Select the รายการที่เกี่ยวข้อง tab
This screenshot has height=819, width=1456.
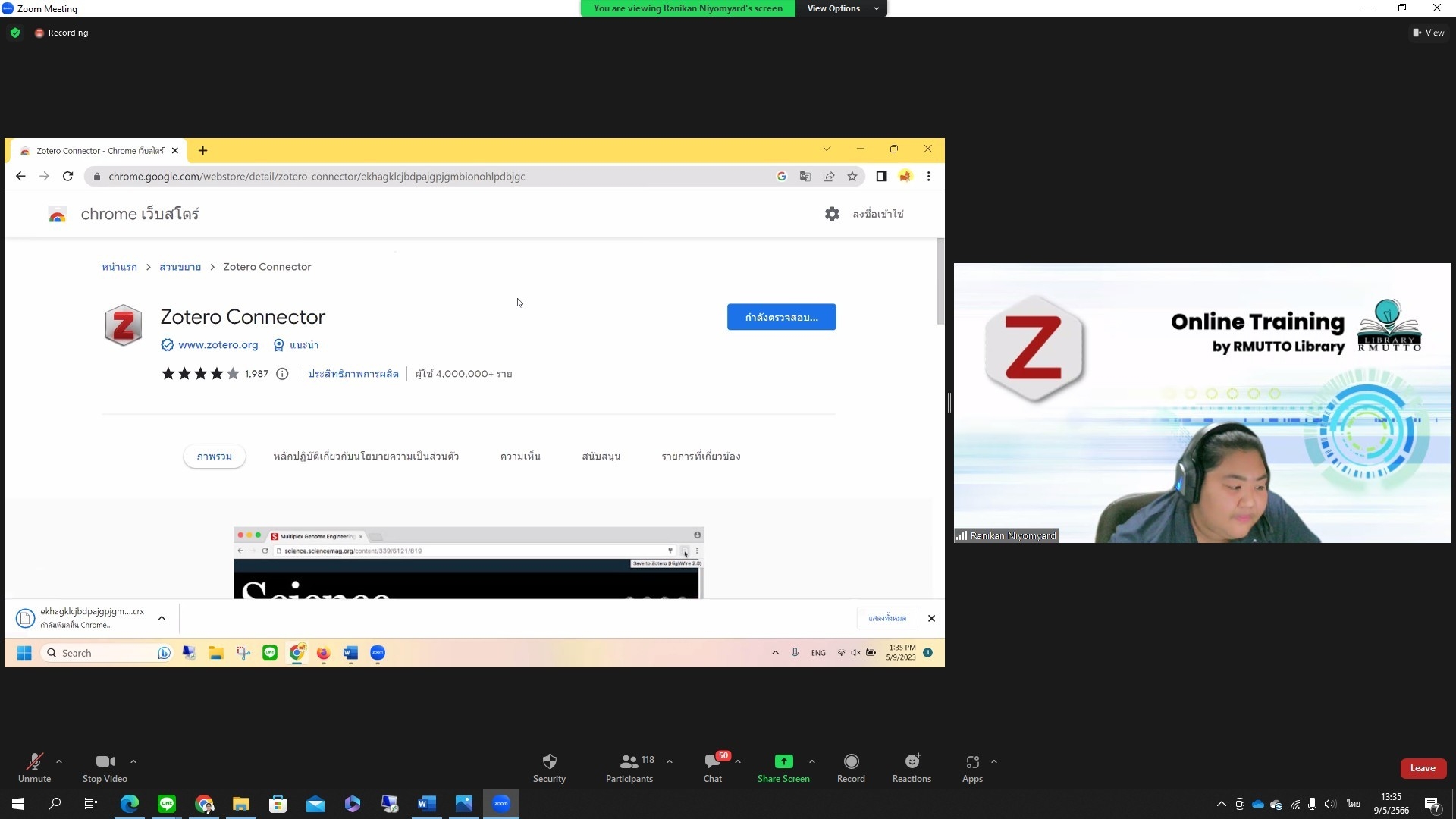click(x=701, y=457)
